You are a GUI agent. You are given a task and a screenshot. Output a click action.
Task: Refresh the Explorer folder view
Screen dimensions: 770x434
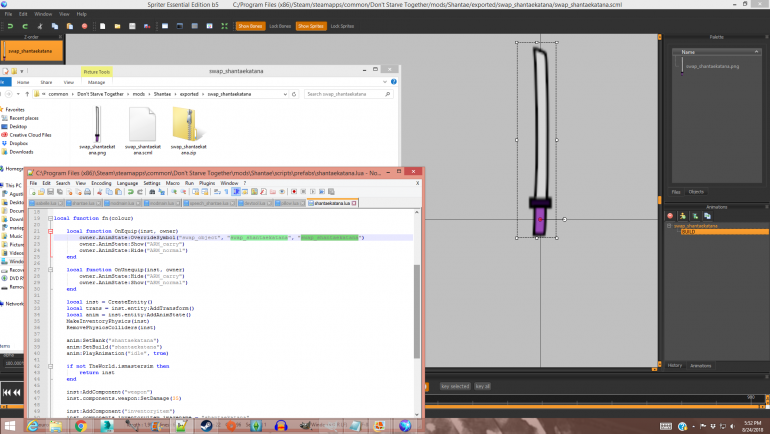point(294,94)
